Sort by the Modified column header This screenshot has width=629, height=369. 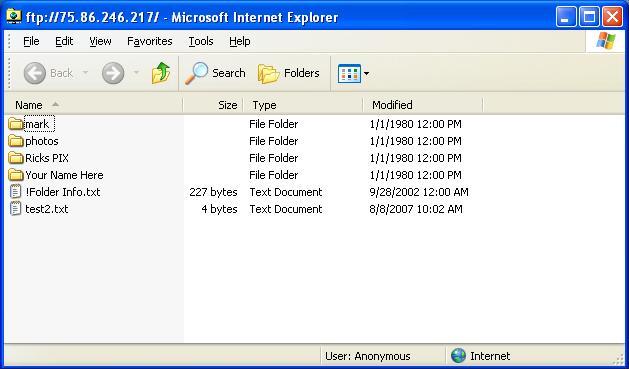(x=423, y=105)
